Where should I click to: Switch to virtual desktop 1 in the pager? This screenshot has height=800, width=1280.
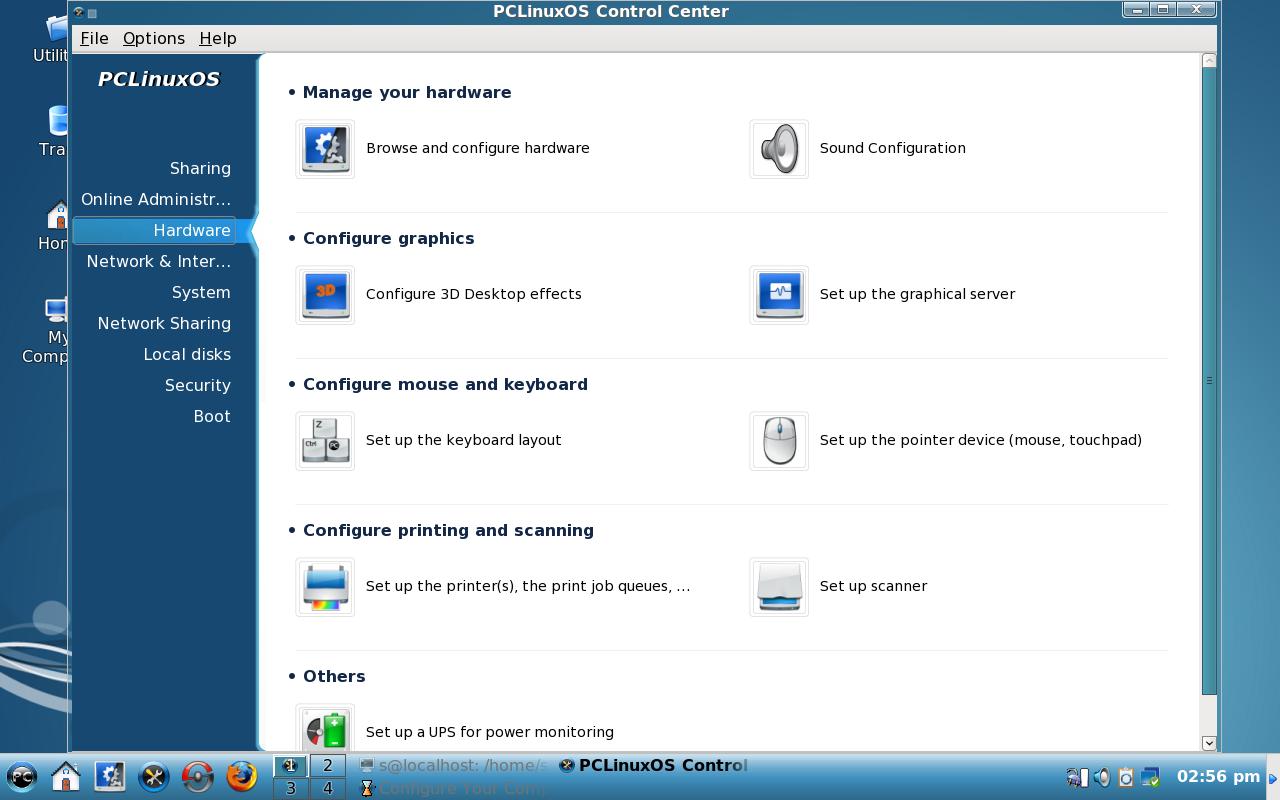[290, 766]
